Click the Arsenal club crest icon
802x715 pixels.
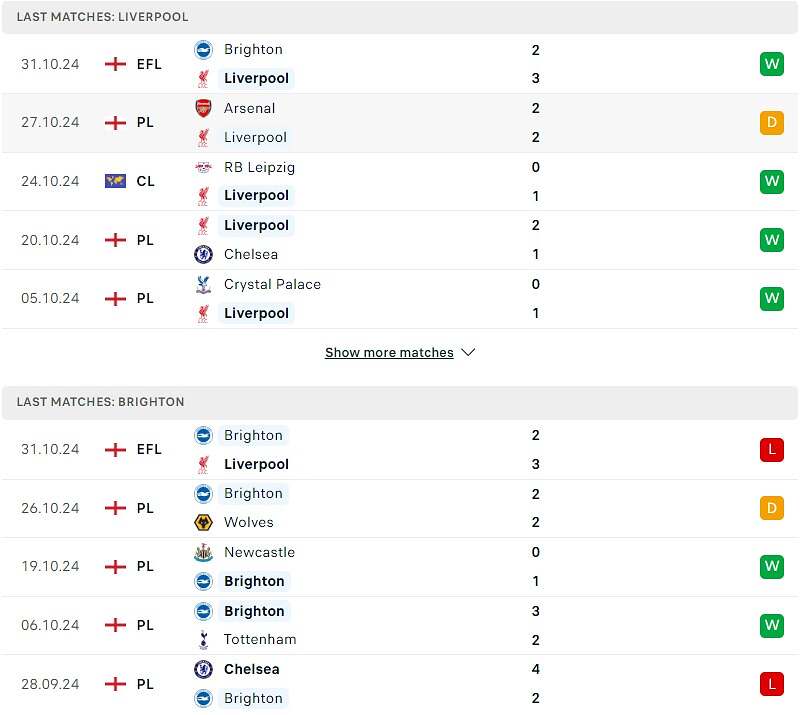point(203,108)
